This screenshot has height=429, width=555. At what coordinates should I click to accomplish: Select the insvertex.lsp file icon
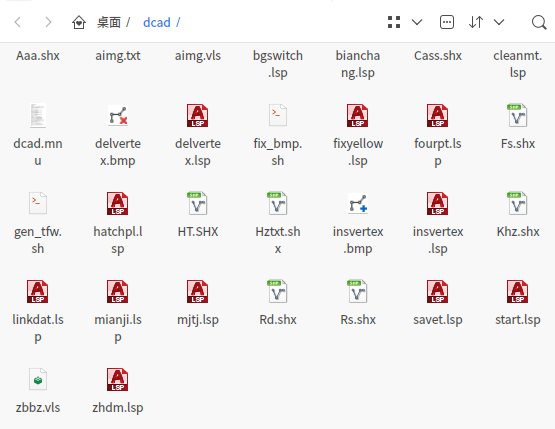point(437,204)
